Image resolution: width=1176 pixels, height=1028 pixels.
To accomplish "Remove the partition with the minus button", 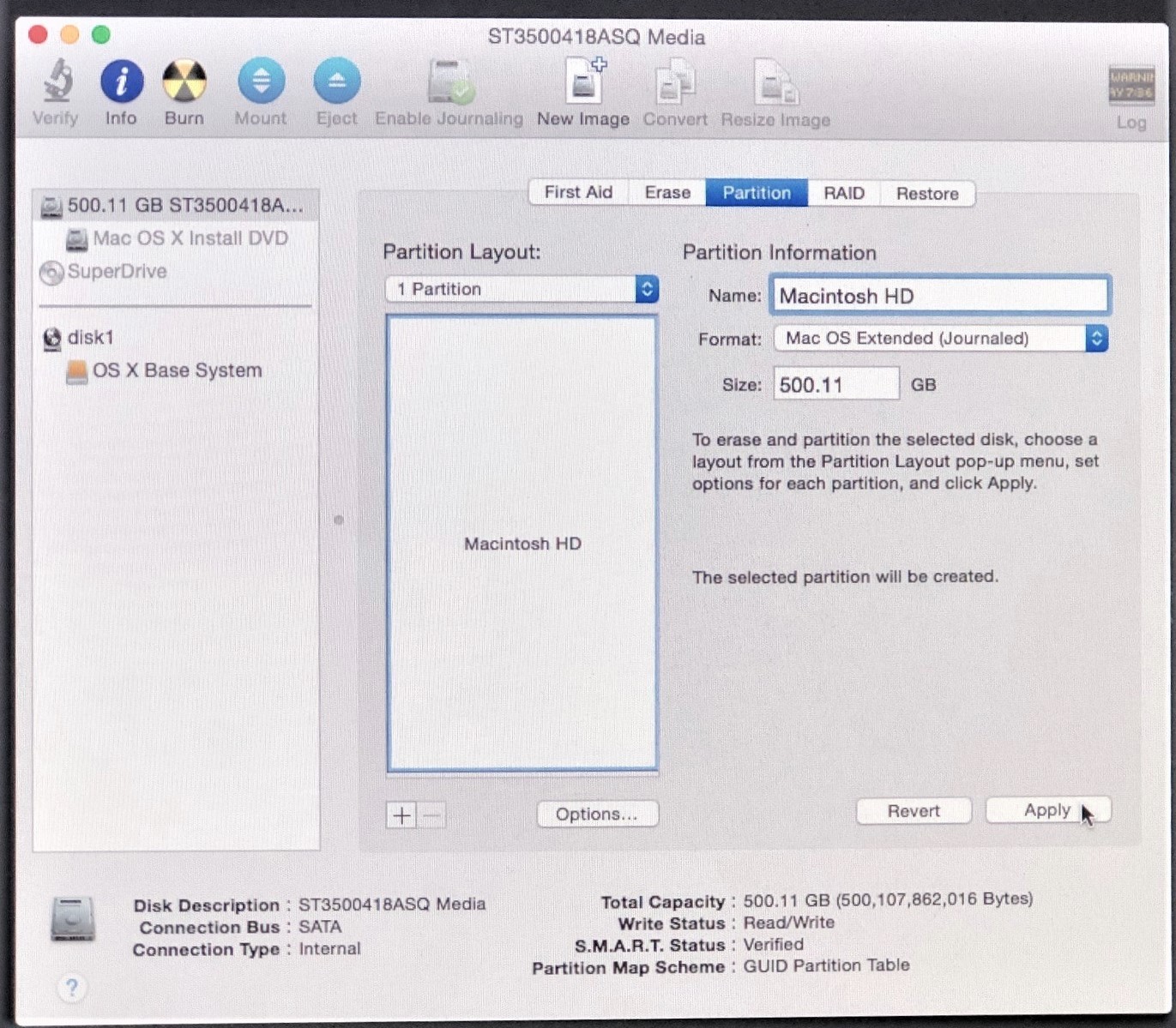I will coord(432,815).
